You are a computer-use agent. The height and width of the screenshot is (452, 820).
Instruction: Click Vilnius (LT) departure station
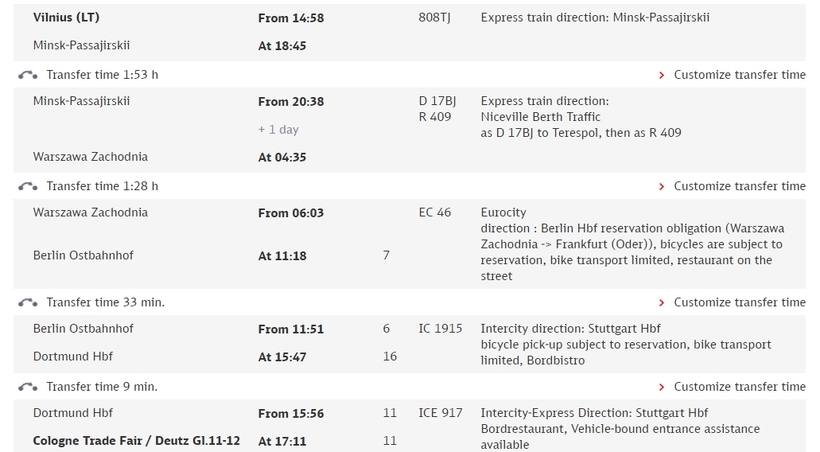66,18
